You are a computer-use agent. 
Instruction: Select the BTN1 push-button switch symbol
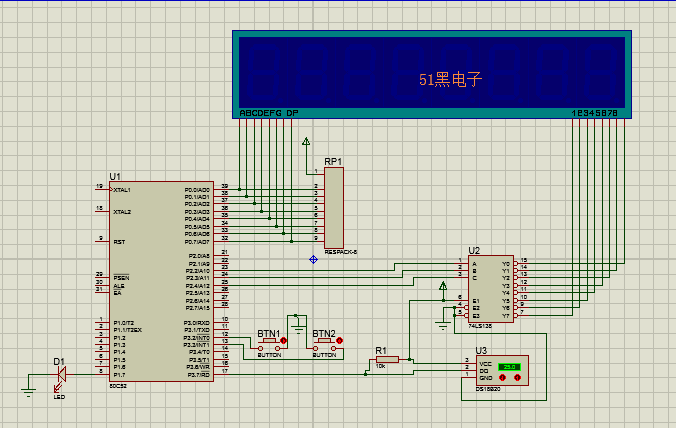pos(269,345)
